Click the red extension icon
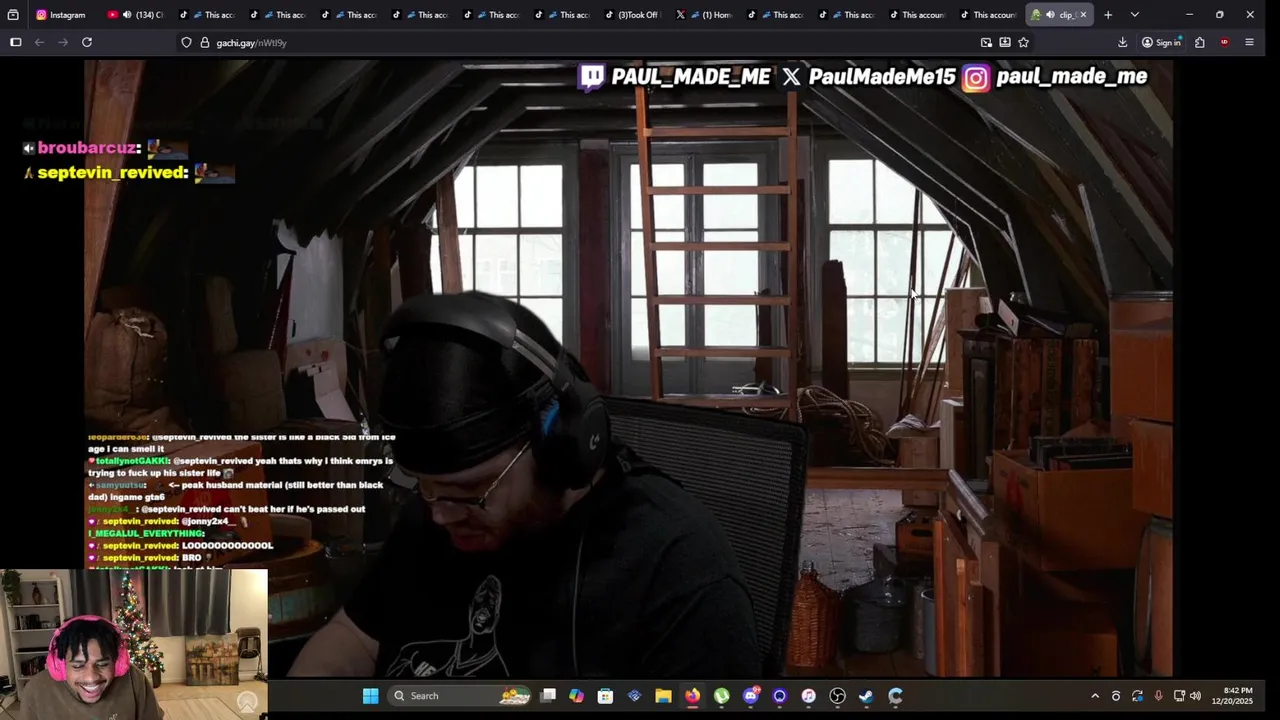The width and height of the screenshot is (1280, 720). 1224,42
